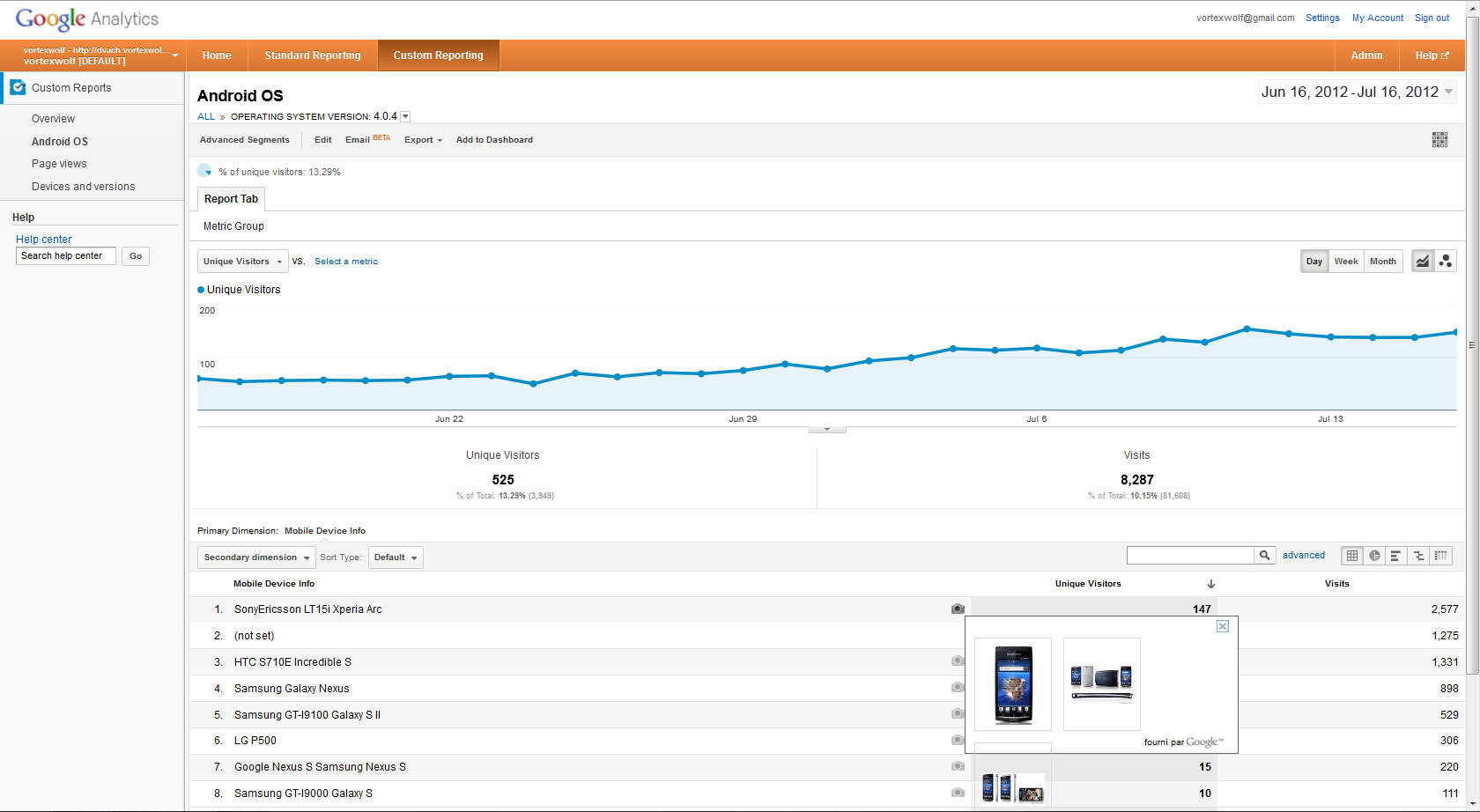Click camera icon for Samsung GT-I9100 Galaxy S II
Image resolution: width=1480 pixels, height=812 pixels.
point(958,713)
